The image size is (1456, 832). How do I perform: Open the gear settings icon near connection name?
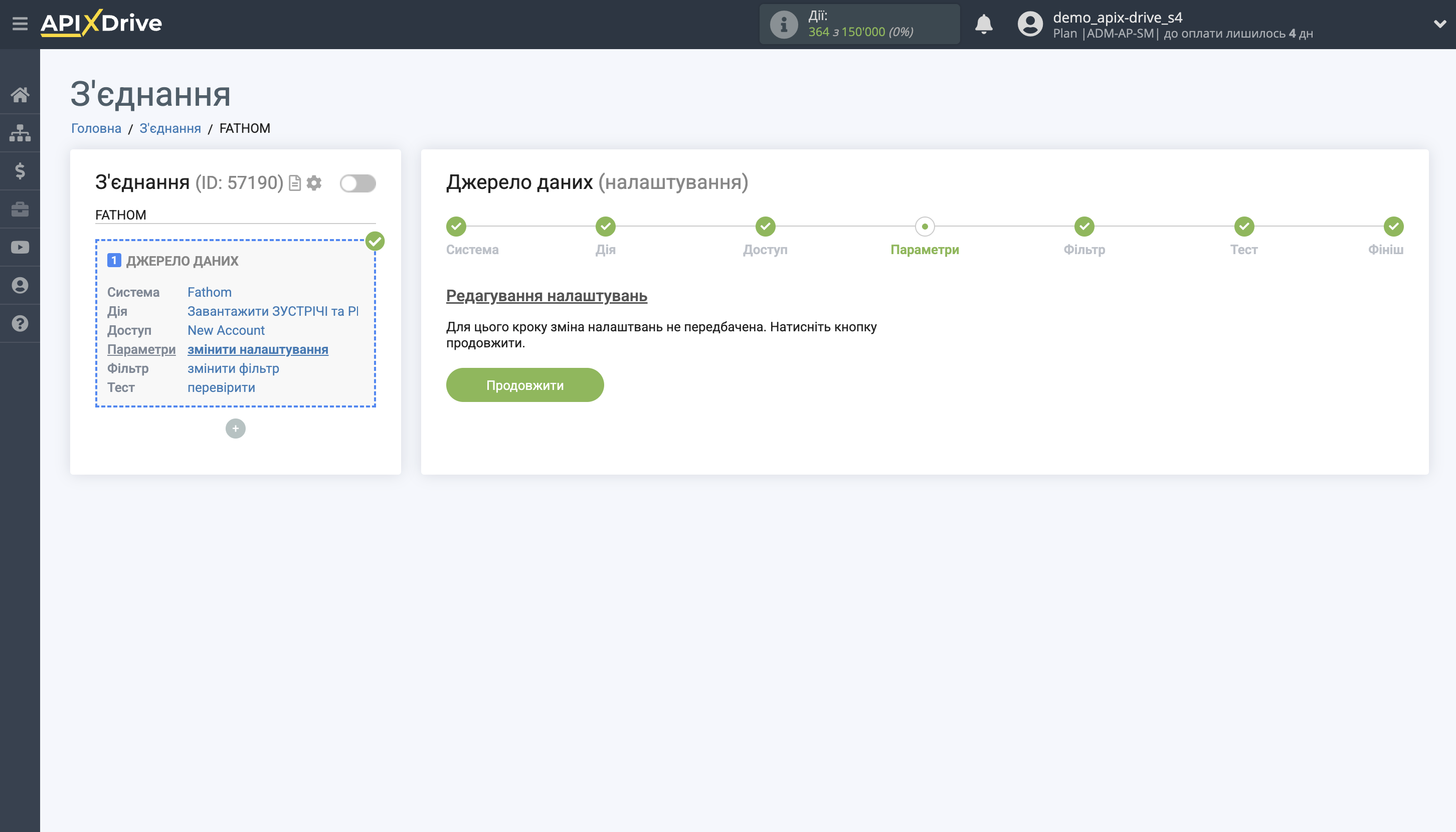point(314,183)
